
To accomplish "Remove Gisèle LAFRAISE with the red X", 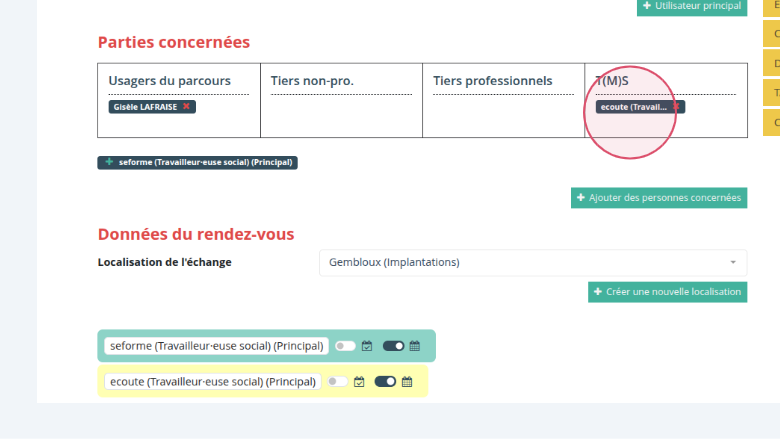I will (186, 107).
